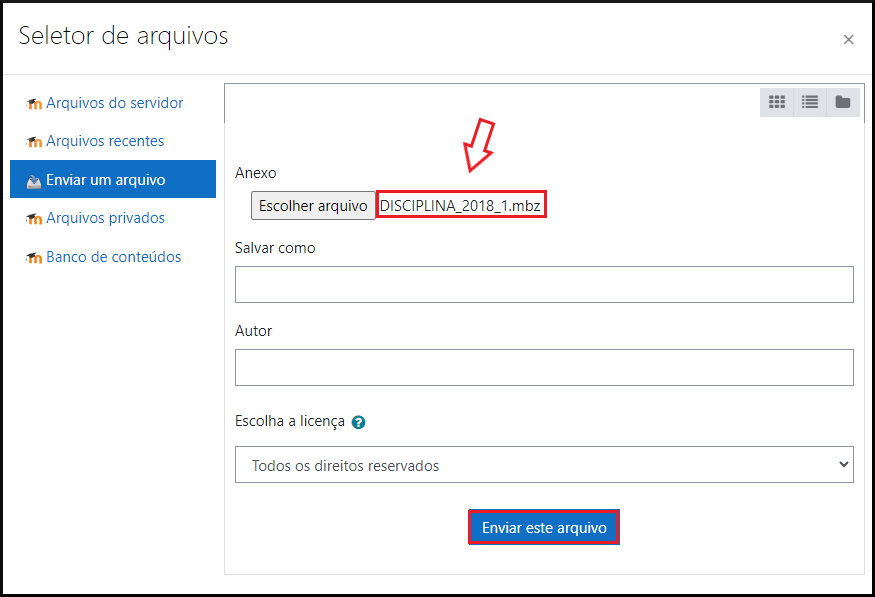
Task: Select the Enviar um arquivo tab
Action: [x=105, y=180]
